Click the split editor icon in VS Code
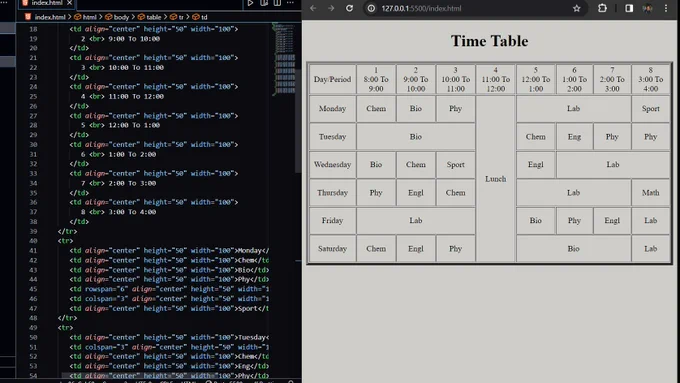Viewport: 680px width, 383px height. (x=278, y=3)
